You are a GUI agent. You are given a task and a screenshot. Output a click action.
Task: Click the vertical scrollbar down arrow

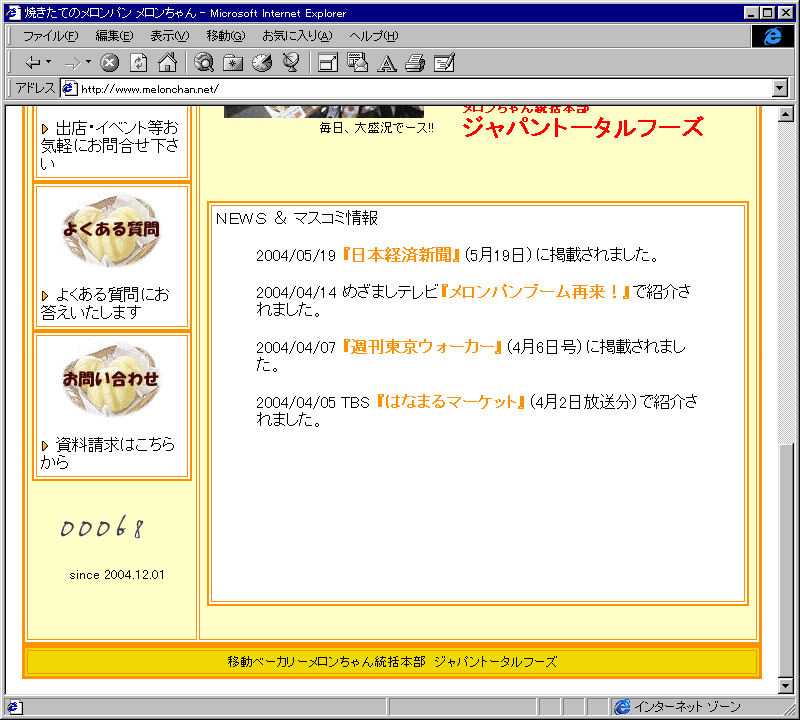[786, 686]
